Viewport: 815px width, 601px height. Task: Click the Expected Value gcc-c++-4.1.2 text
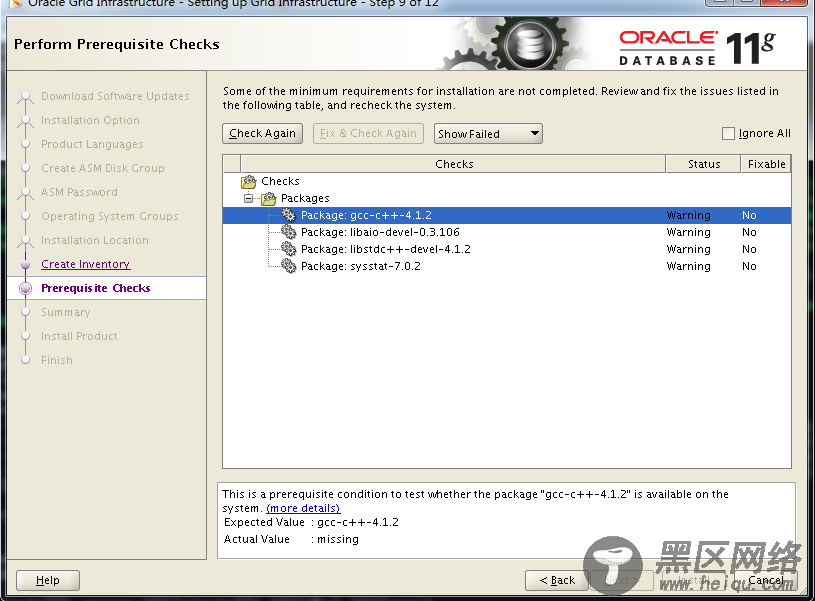pyautogui.click(x=358, y=522)
